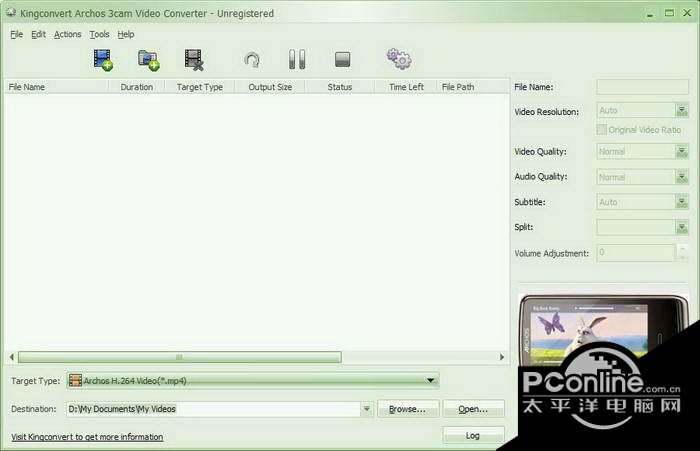Click the file list scroll left arrow

pyautogui.click(x=12, y=357)
